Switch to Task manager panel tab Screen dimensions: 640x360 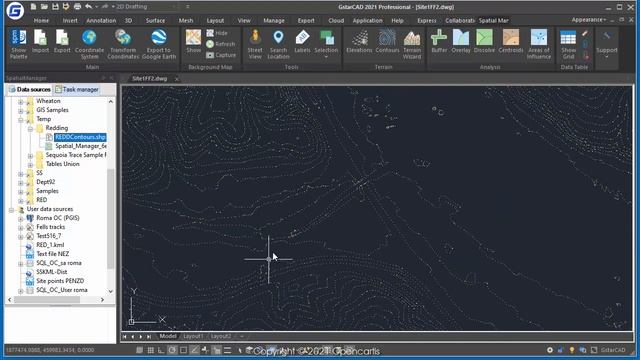pyautogui.click(x=77, y=89)
